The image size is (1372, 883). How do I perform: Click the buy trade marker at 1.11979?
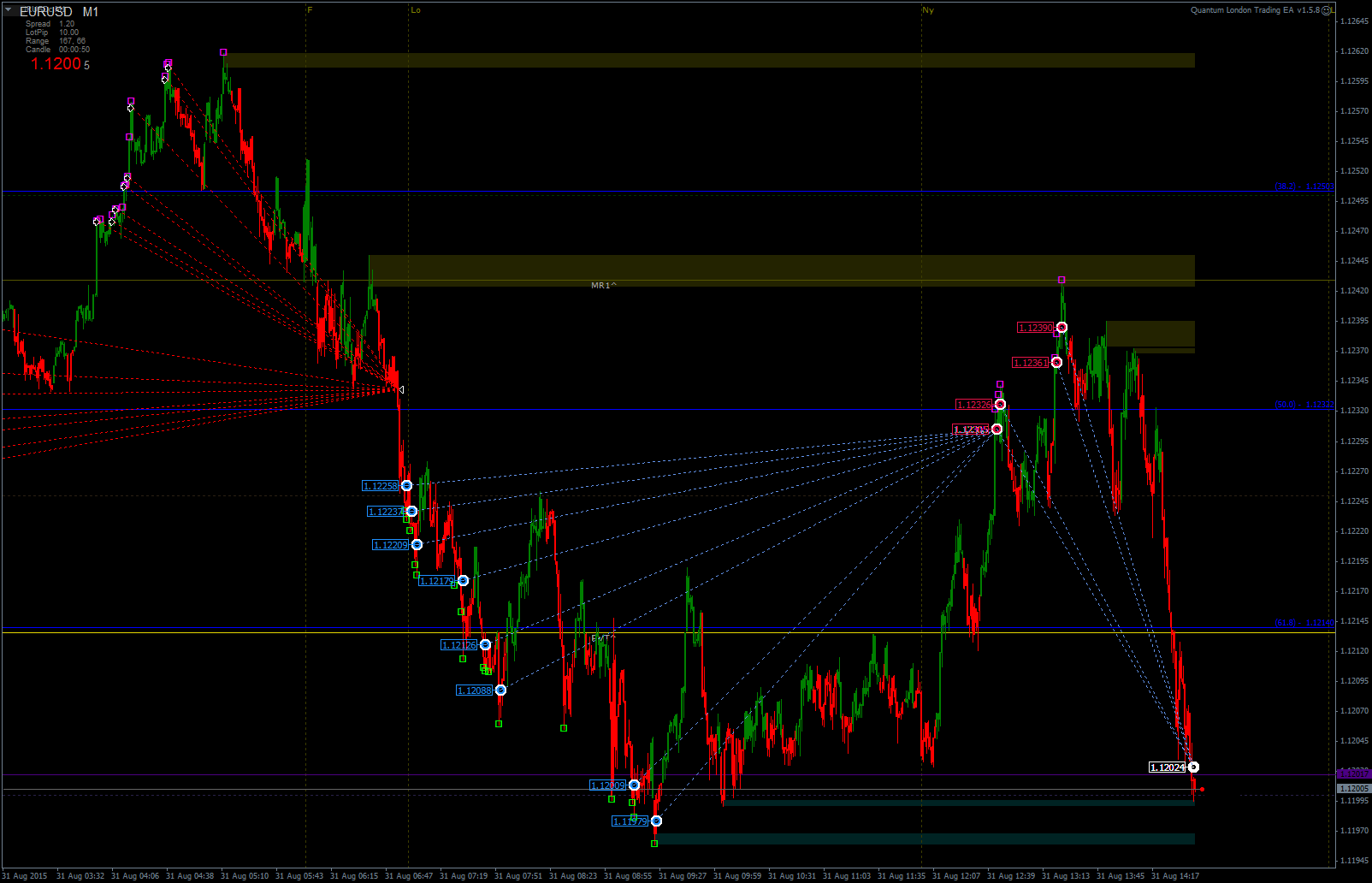coord(656,821)
